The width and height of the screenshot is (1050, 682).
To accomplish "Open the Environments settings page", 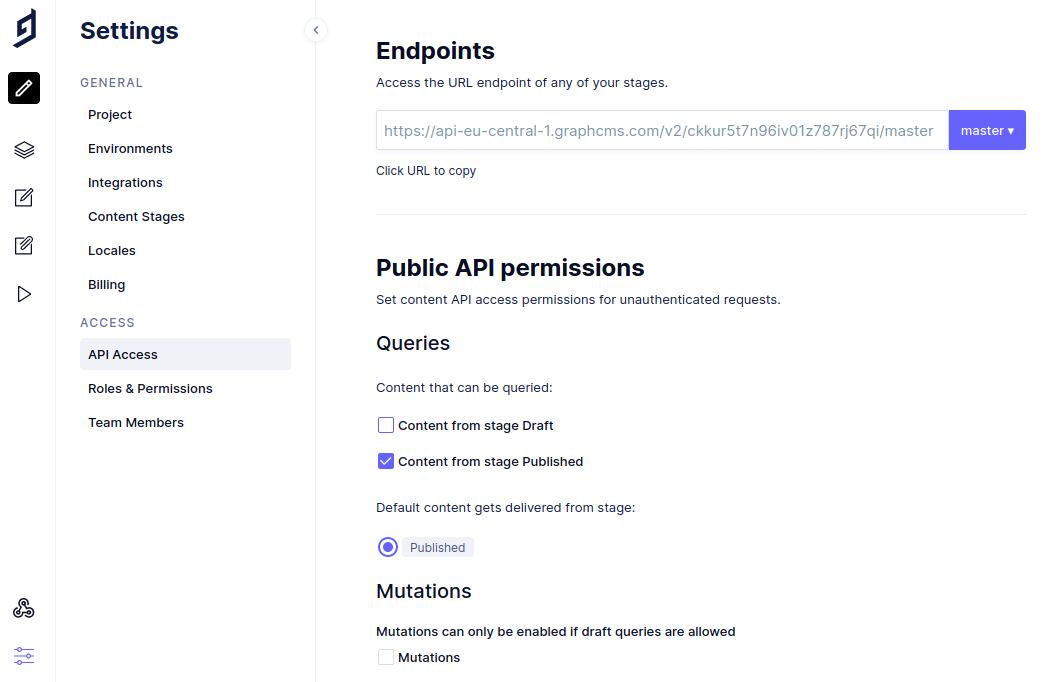I will pos(130,149).
